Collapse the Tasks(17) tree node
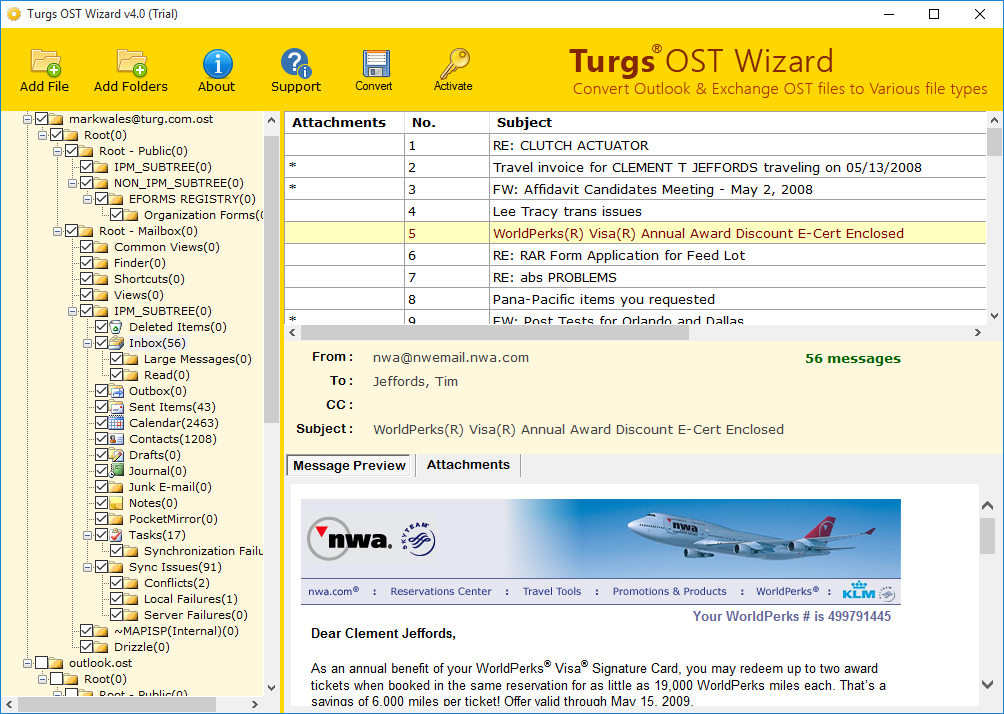This screenshot has width=1004, height=714. pos(87,535)
